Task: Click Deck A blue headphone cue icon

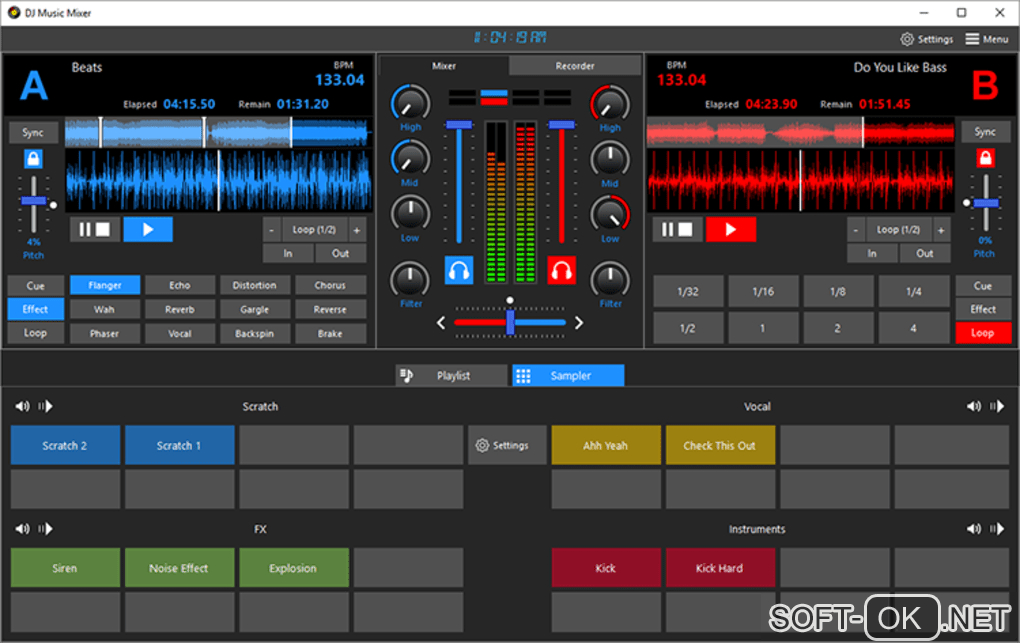Action: coord(459,270)
